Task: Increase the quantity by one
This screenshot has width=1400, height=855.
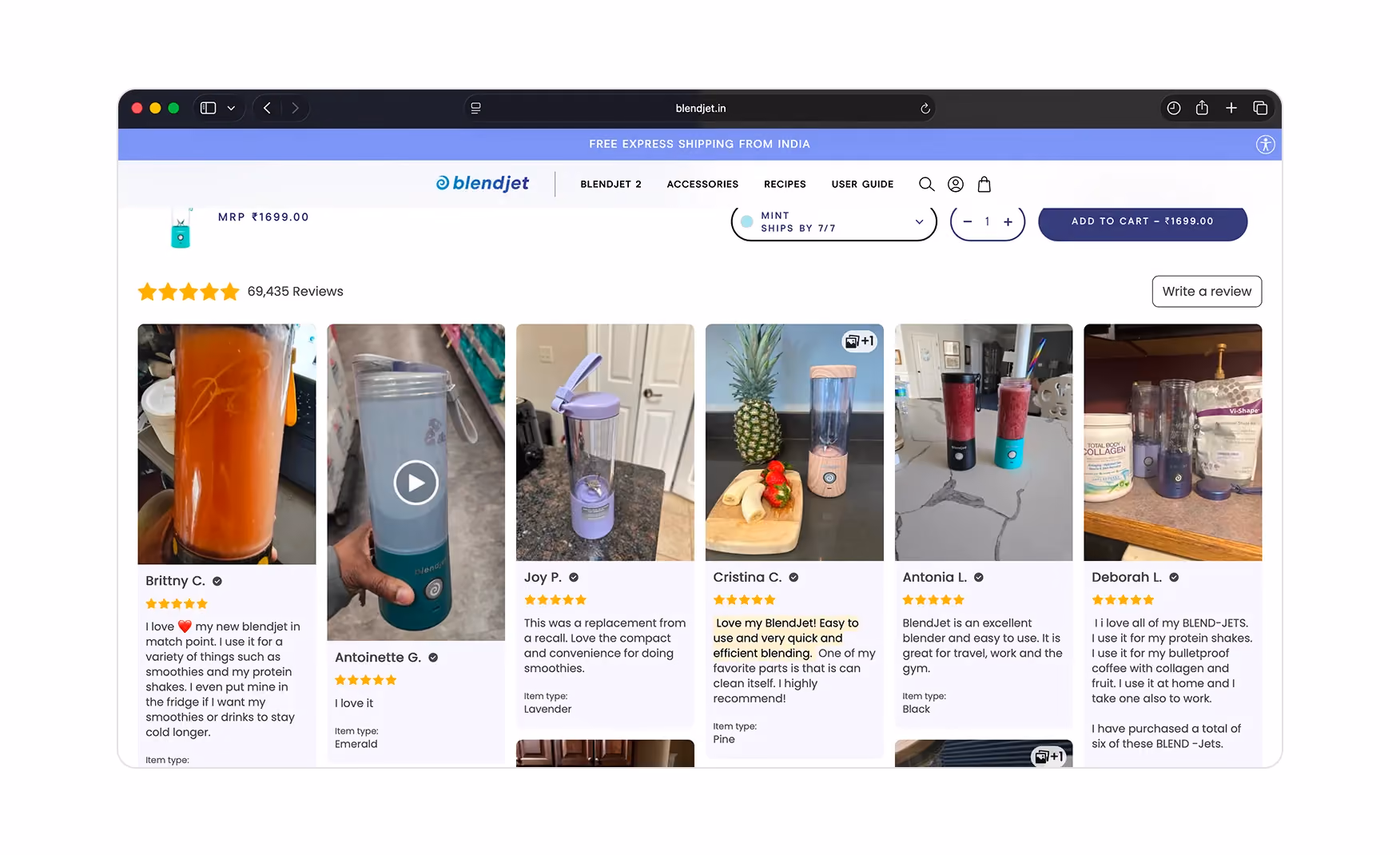Action: pos(1008,222)
